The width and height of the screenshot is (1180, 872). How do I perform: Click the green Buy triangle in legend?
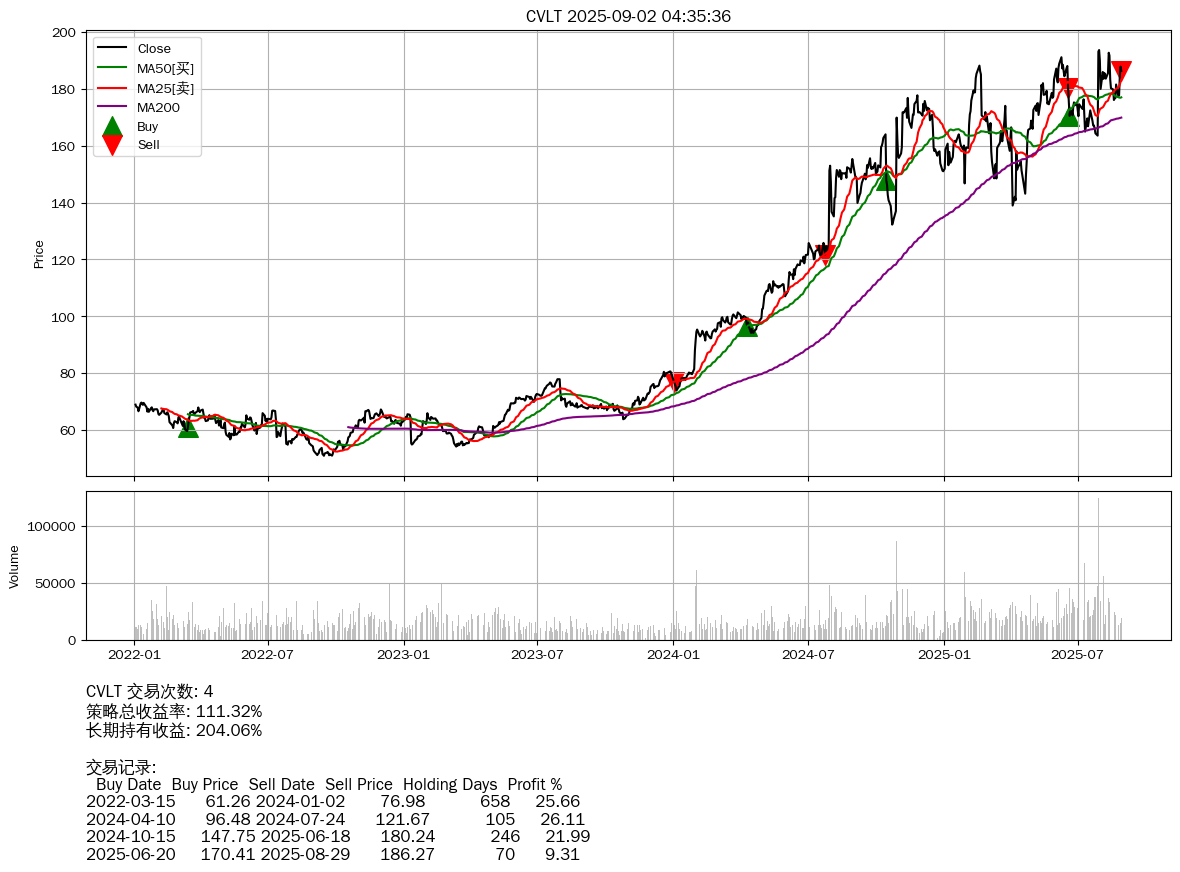pos(112,127)
